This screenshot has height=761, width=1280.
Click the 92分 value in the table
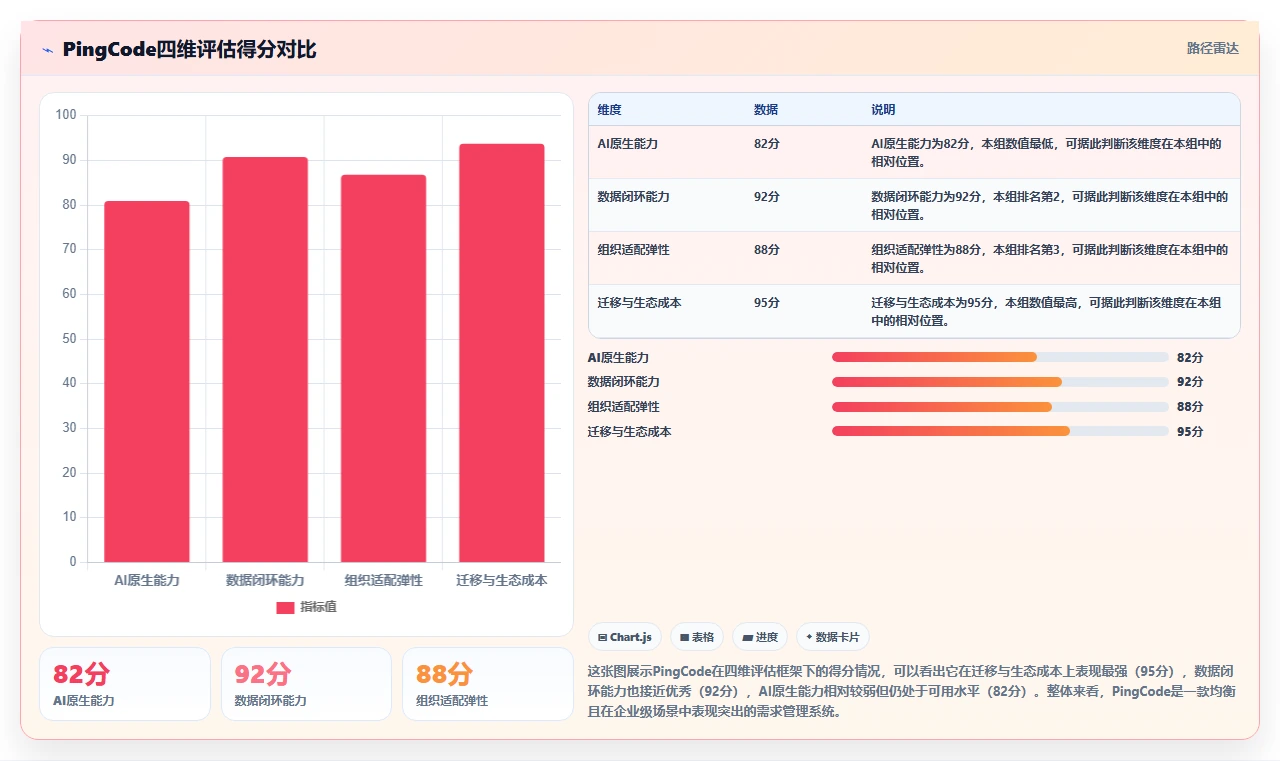click(x=767, y=197)
